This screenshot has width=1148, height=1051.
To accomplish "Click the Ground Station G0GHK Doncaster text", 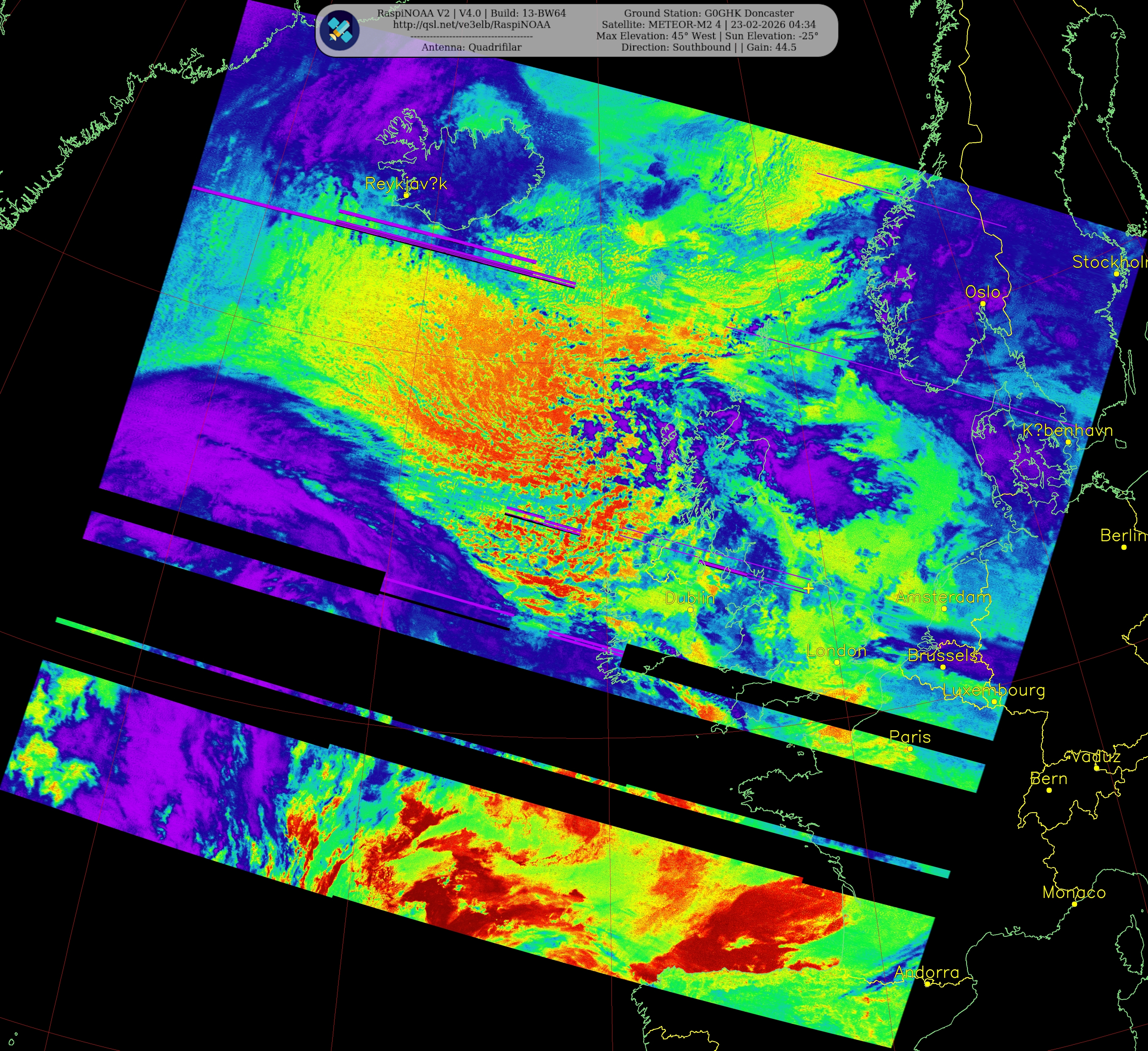I will pyautogui.click(x=708, y=13).
